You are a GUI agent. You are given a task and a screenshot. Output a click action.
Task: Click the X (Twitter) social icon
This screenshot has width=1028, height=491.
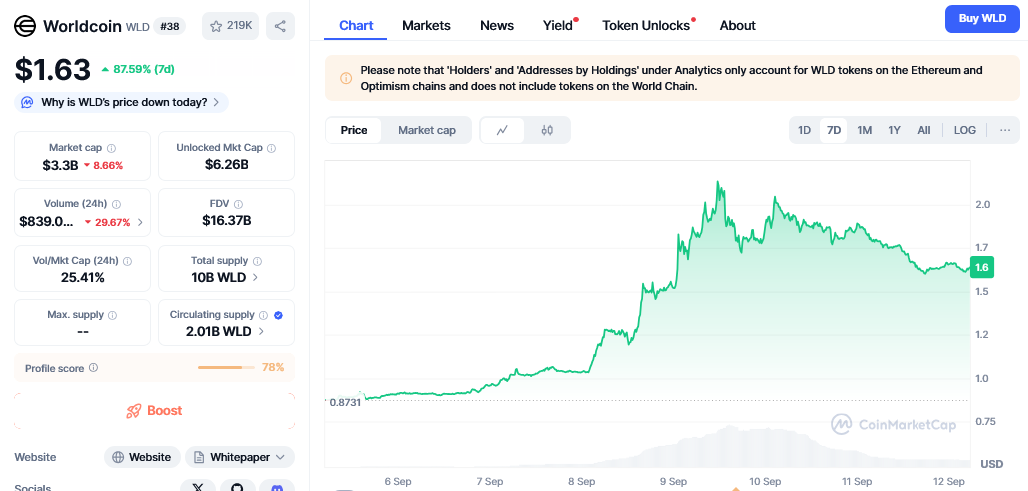[x=198, y=488]
